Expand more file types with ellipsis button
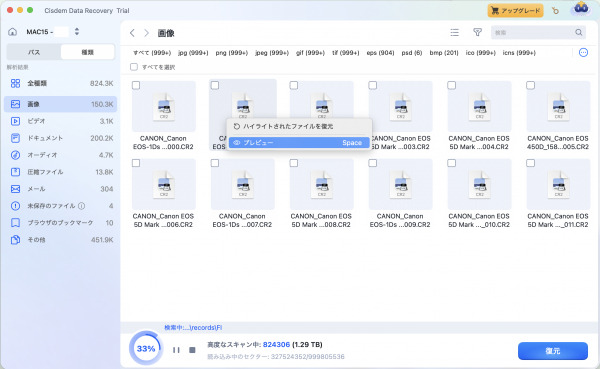 [x=583, y=52]
